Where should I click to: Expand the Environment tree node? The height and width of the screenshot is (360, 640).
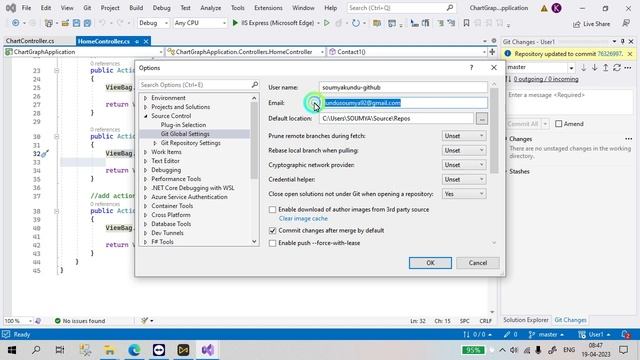pyautogui.click(x=145, y=98)
